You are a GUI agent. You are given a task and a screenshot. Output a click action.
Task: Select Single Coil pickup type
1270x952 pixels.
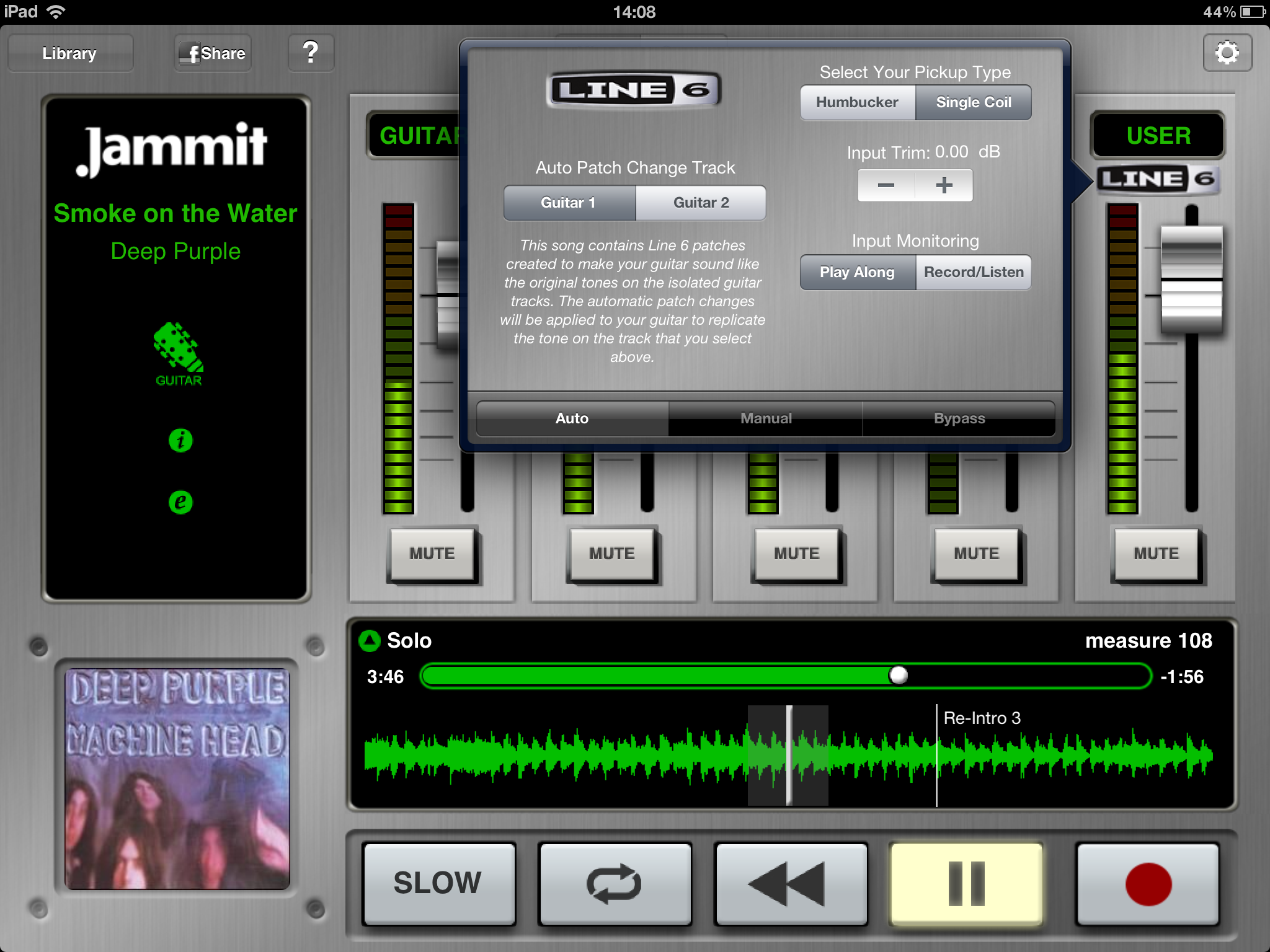click(x=974, y=102)
